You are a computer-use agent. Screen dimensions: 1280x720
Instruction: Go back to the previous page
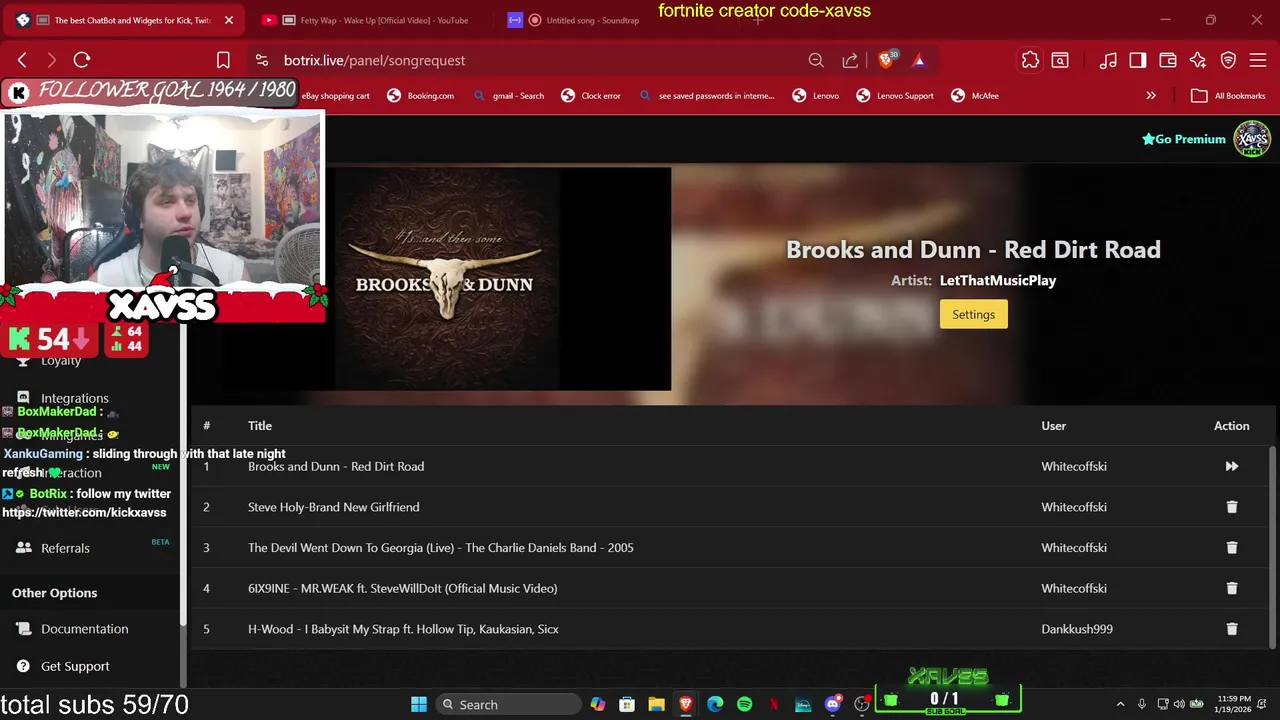coord(22,60)
